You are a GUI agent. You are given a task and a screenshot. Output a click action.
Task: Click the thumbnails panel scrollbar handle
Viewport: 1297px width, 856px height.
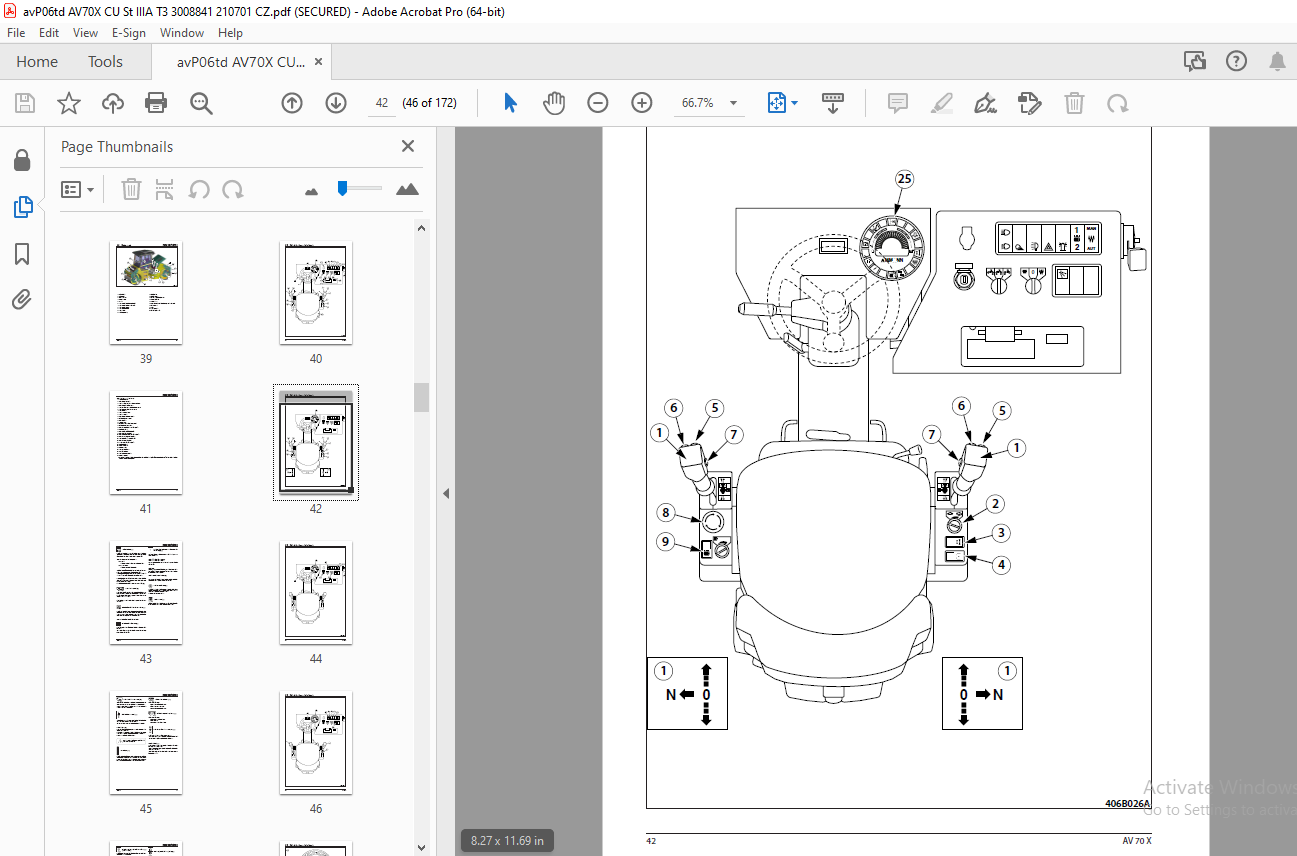(422, 397)
